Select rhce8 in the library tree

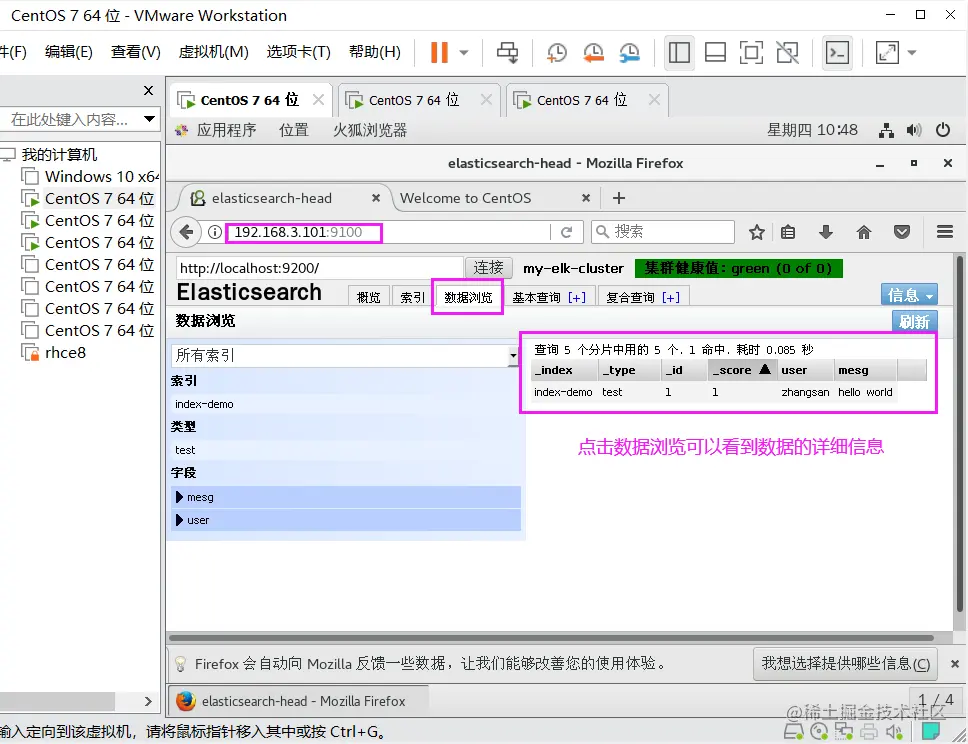pos(65,353)
